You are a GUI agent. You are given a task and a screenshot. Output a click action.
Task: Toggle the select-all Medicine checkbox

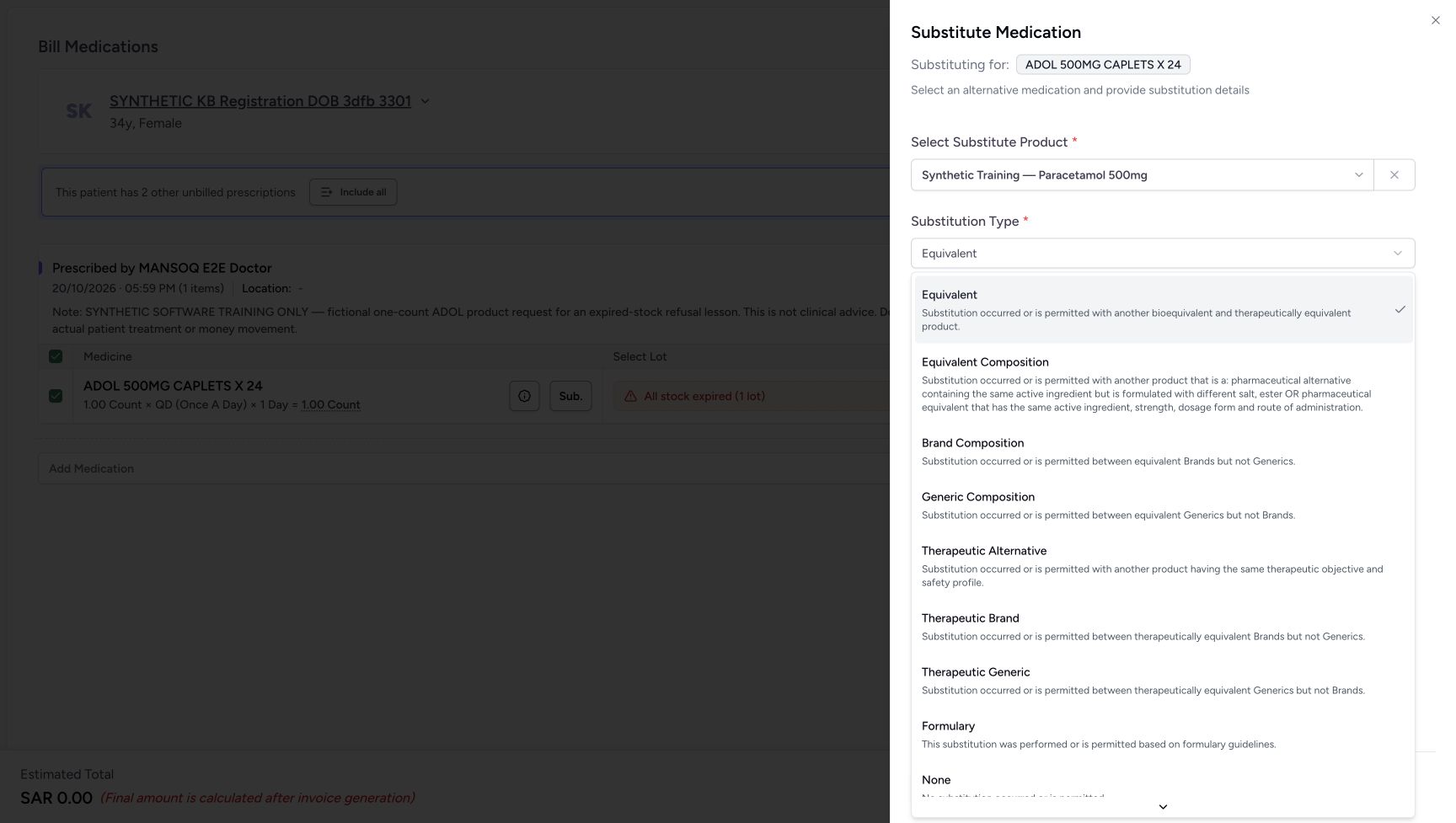(x=56, y=356)
